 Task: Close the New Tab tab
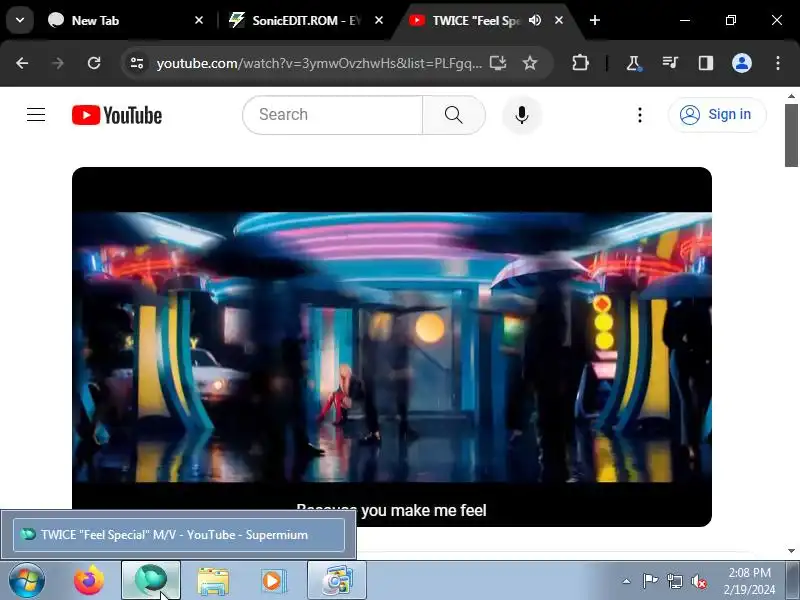pos(199,20)
